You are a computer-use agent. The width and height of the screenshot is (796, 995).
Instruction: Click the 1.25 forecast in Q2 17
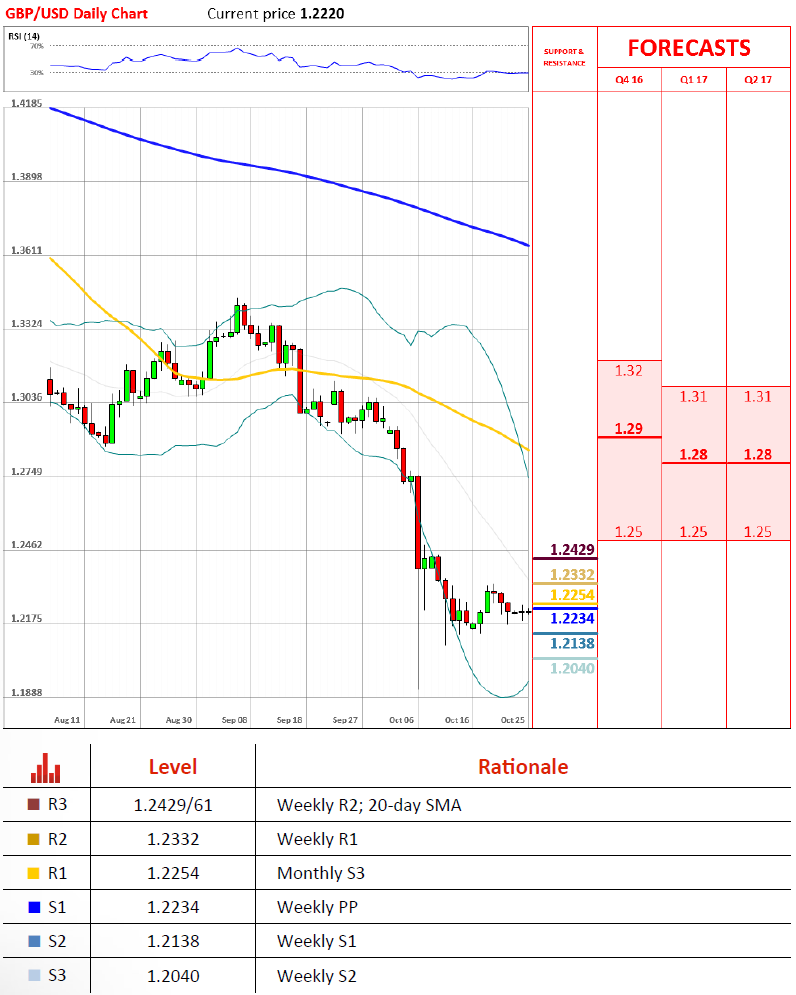758,532
